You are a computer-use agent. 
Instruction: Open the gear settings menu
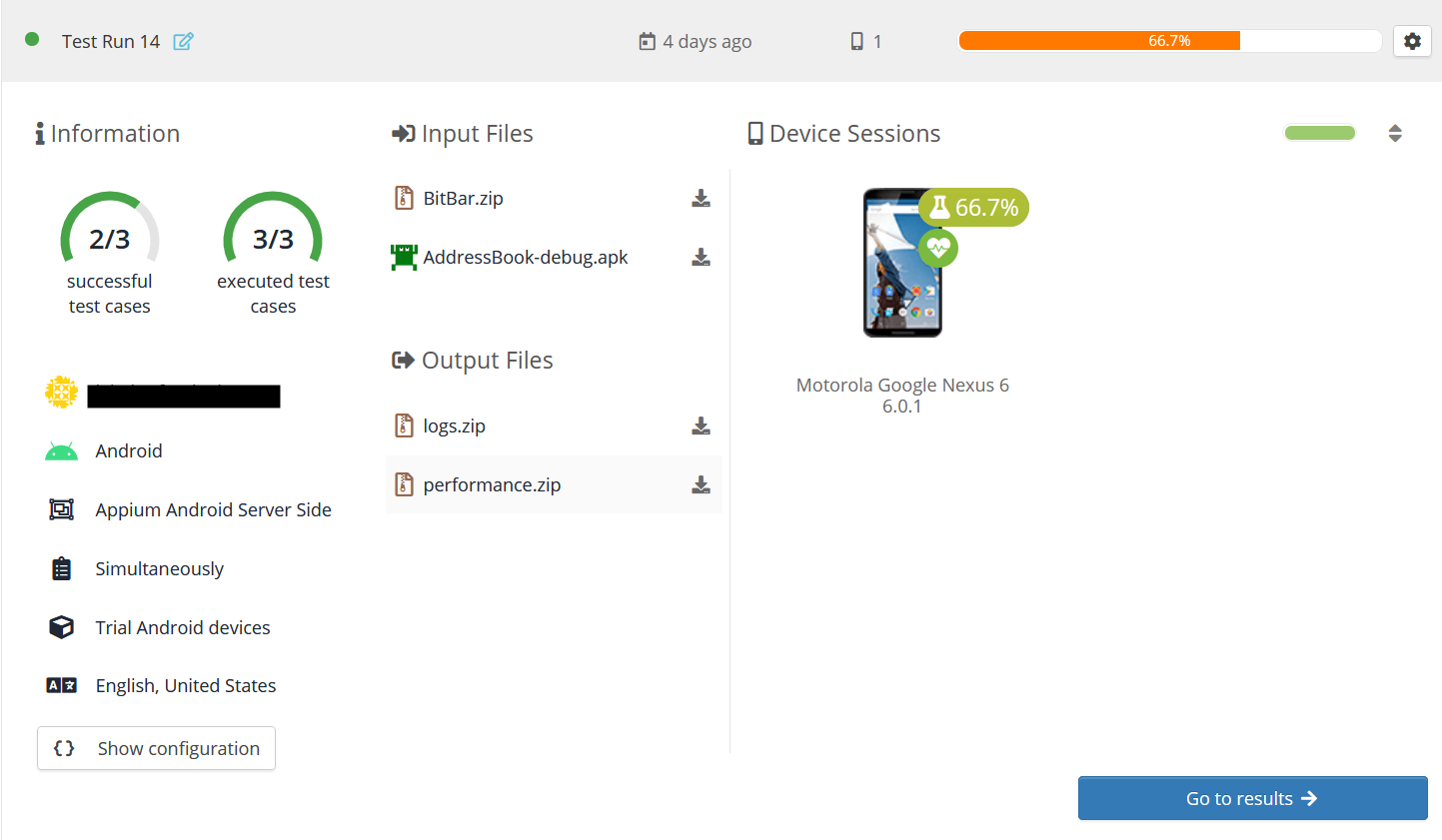click(1411, 41)
